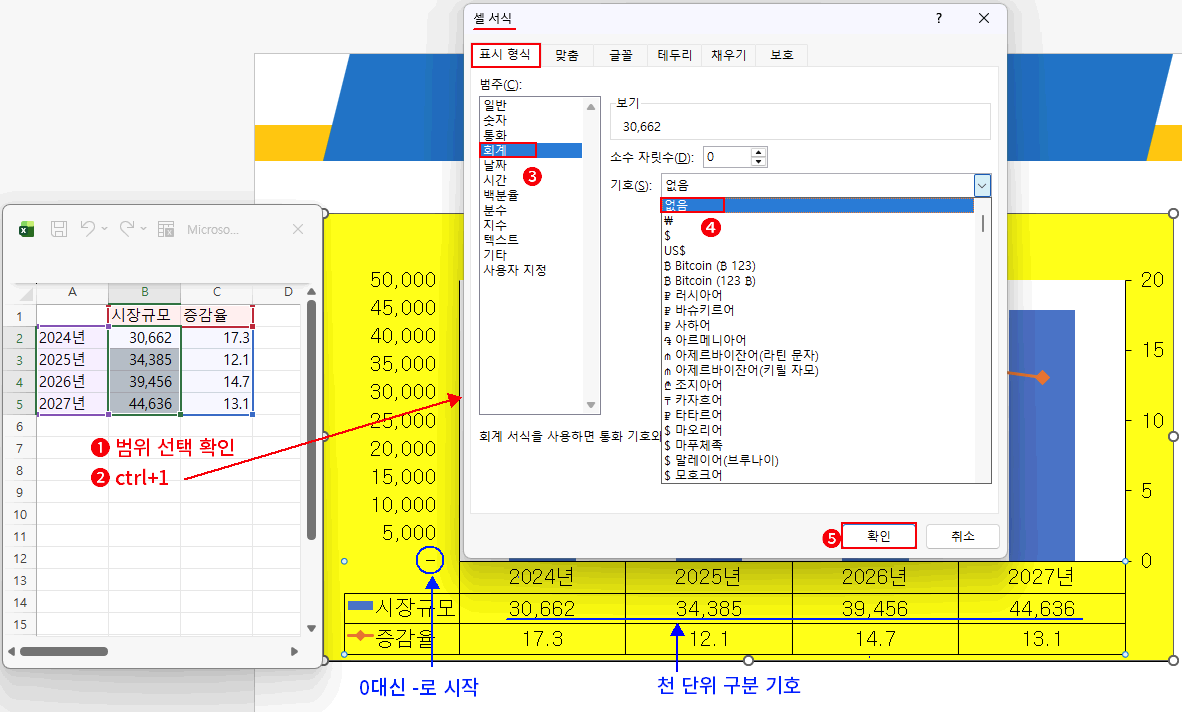
Task: Click the orange 증감율 diamond legend marker
Action: point(360,635)
